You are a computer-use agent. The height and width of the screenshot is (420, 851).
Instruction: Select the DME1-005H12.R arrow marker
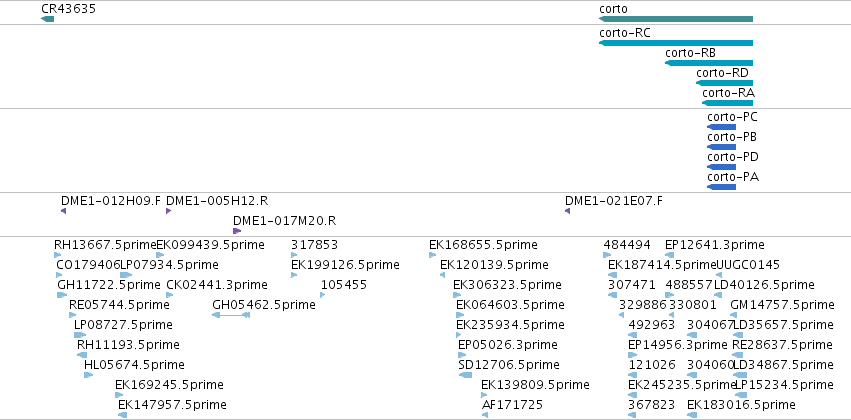[168, 211]
